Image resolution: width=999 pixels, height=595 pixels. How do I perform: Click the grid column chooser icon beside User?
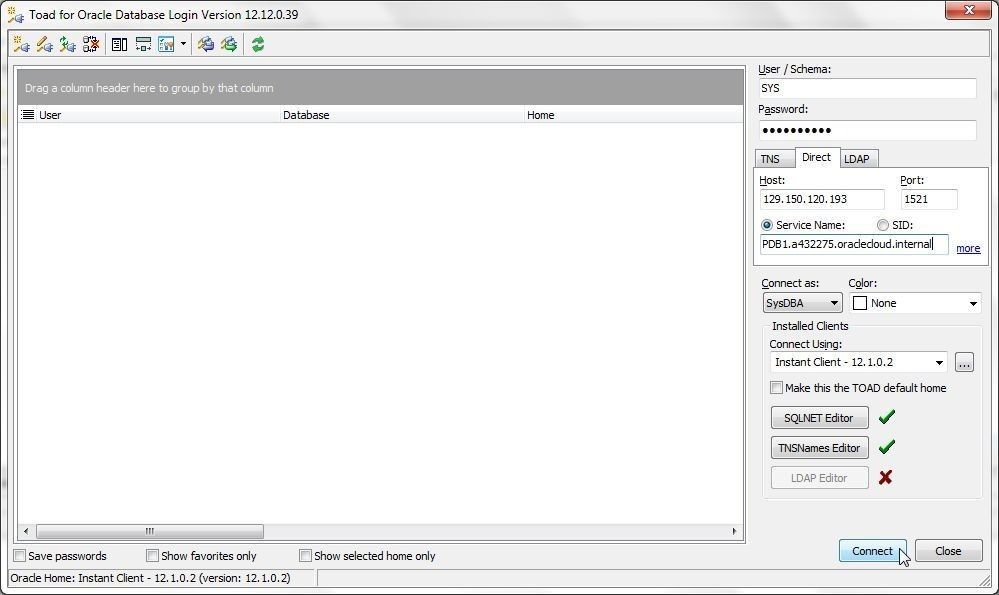point(27,115)
